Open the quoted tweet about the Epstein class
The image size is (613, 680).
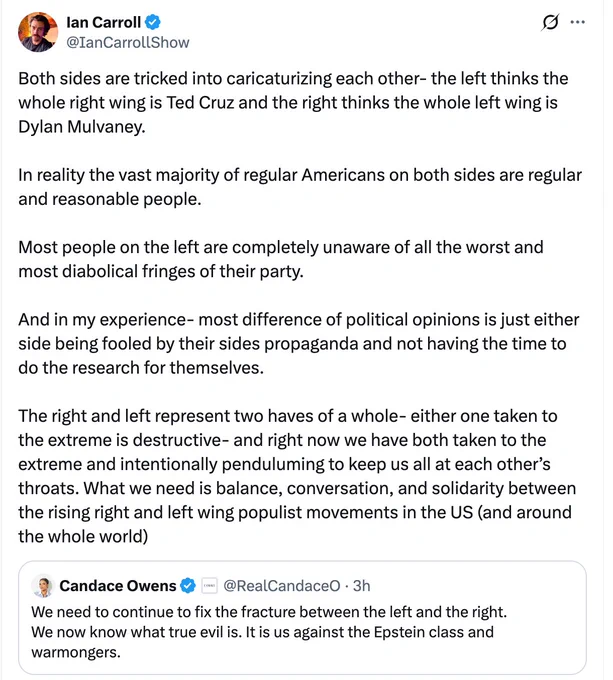[x=302, y=618]
